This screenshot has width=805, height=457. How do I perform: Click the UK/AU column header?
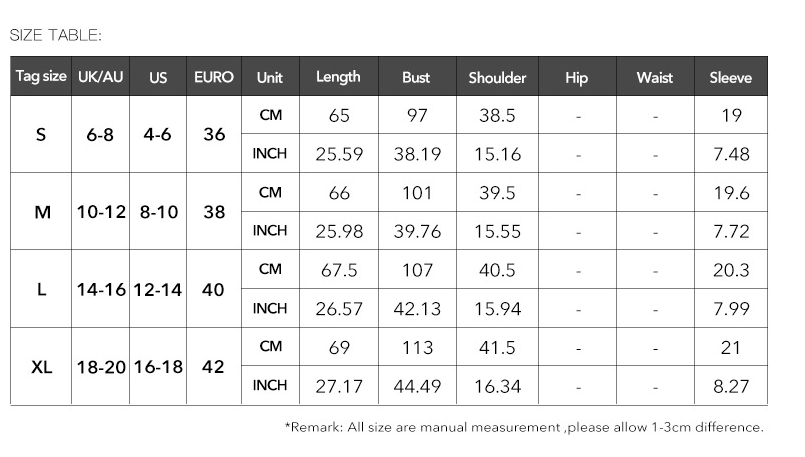click(100, 77)
